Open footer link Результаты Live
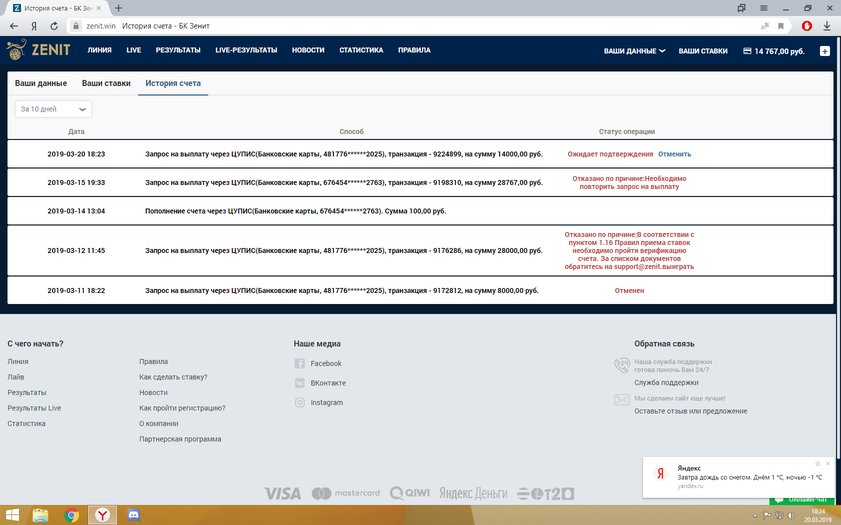The width and height of the screenshot is (841, 525). point(34,408)
